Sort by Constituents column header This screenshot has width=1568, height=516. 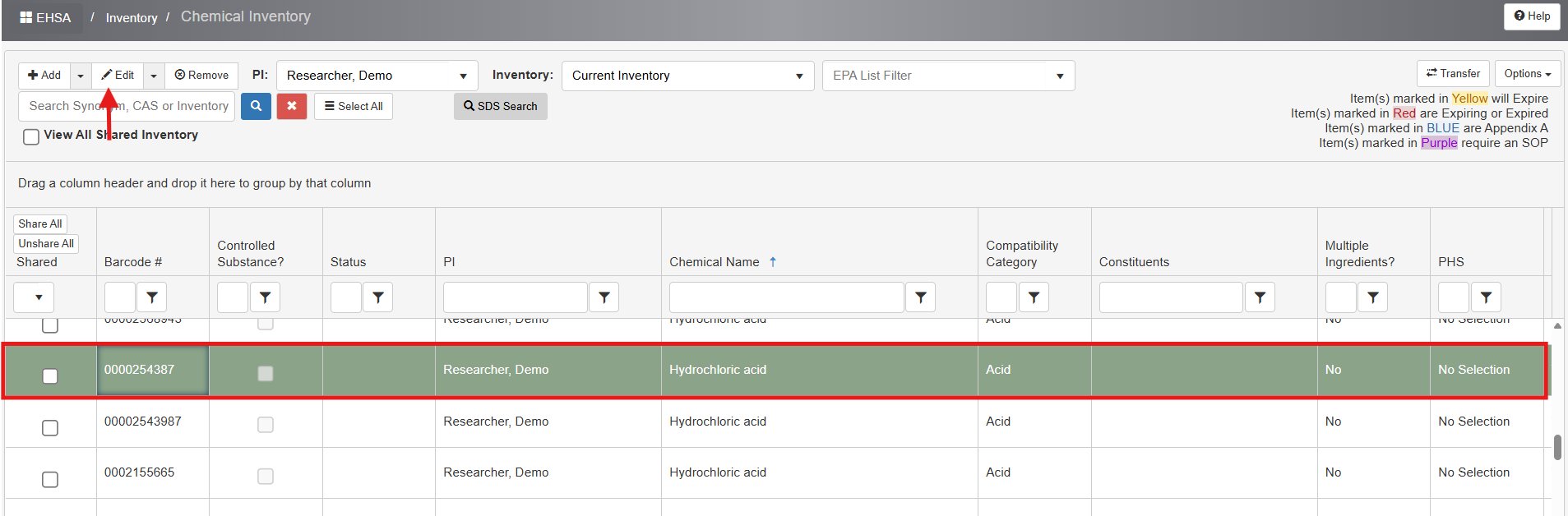point(1134,262)
